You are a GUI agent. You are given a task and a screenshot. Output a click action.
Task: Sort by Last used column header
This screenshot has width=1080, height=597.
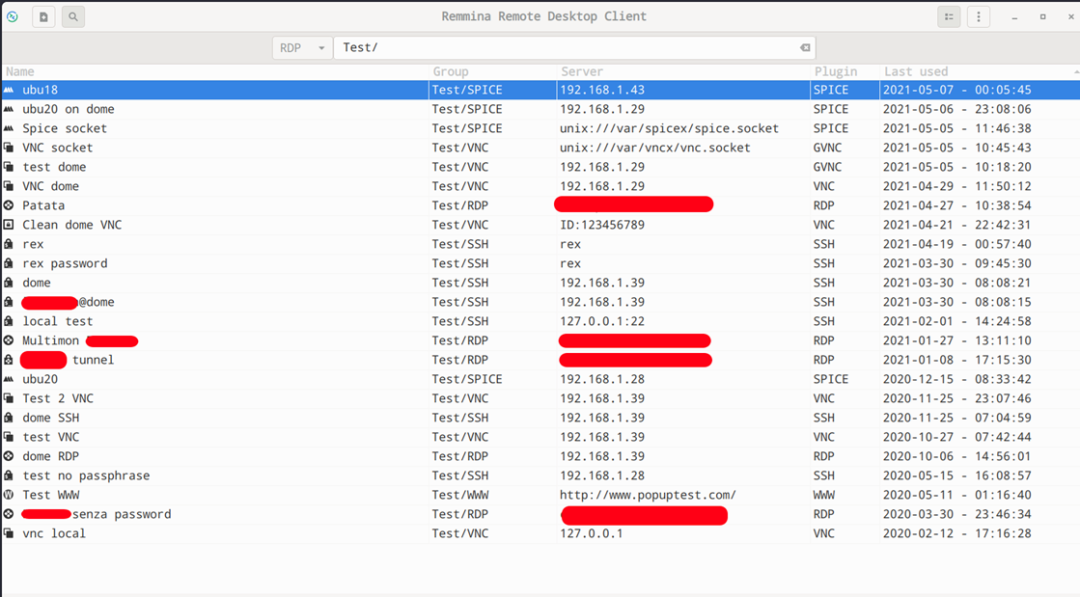coord(916,72)
